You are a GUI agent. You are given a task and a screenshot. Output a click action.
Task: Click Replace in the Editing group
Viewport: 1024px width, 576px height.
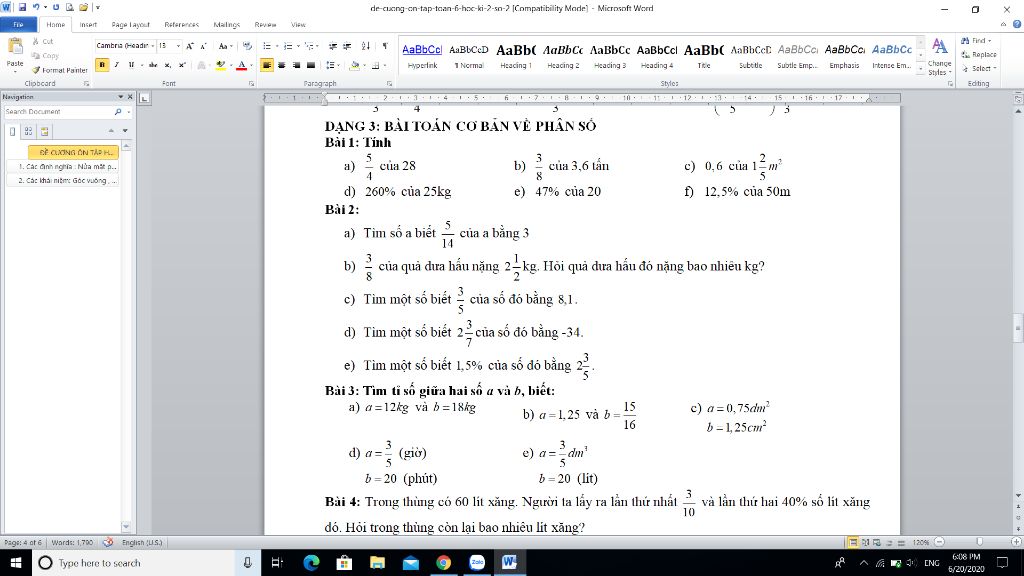pos(978,54)
